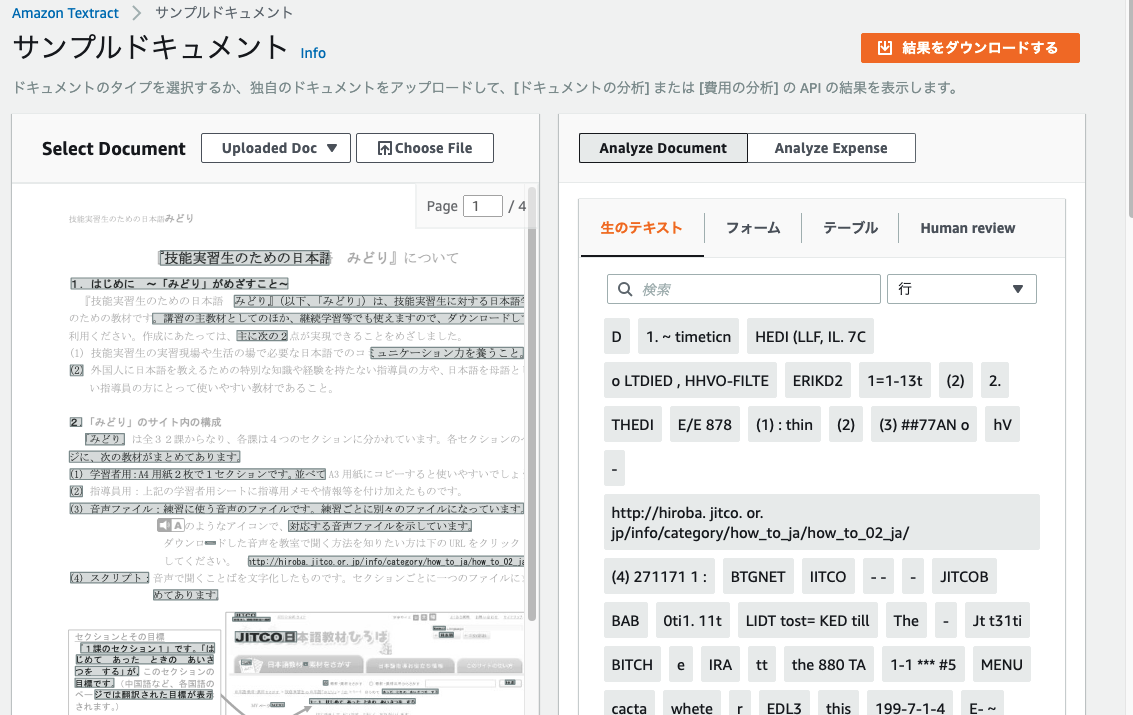1133x715 pixels.
Task: Click the Amazon Textract breadcrumb link
Action: [x=64, y=13]
